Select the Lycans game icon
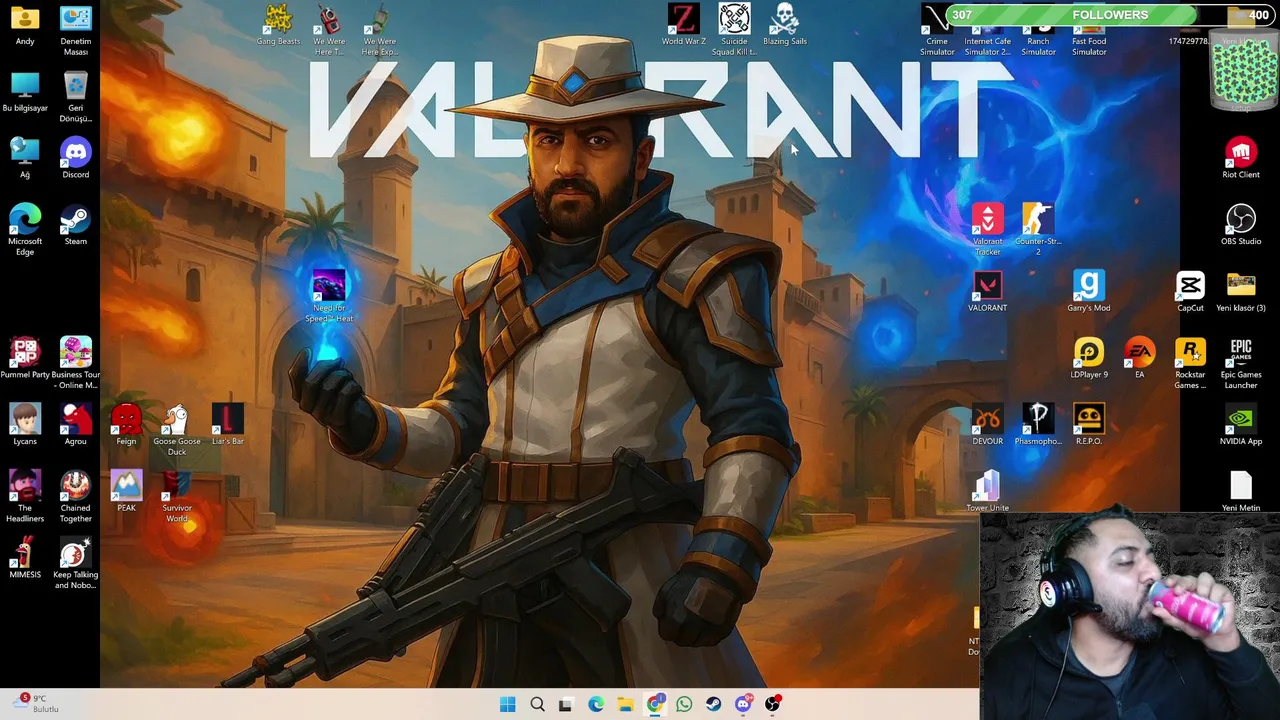 point(25,425)
